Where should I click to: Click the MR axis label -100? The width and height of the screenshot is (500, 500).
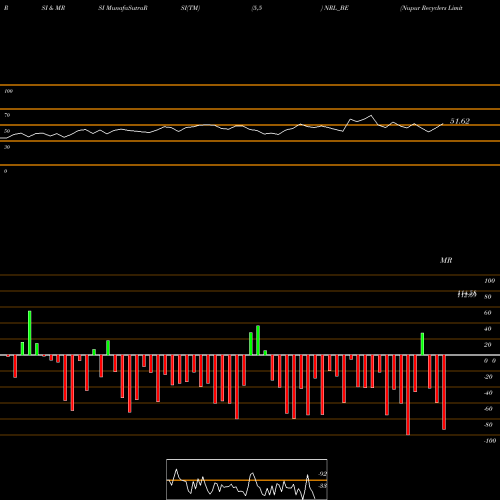click(x=490, y=441)
